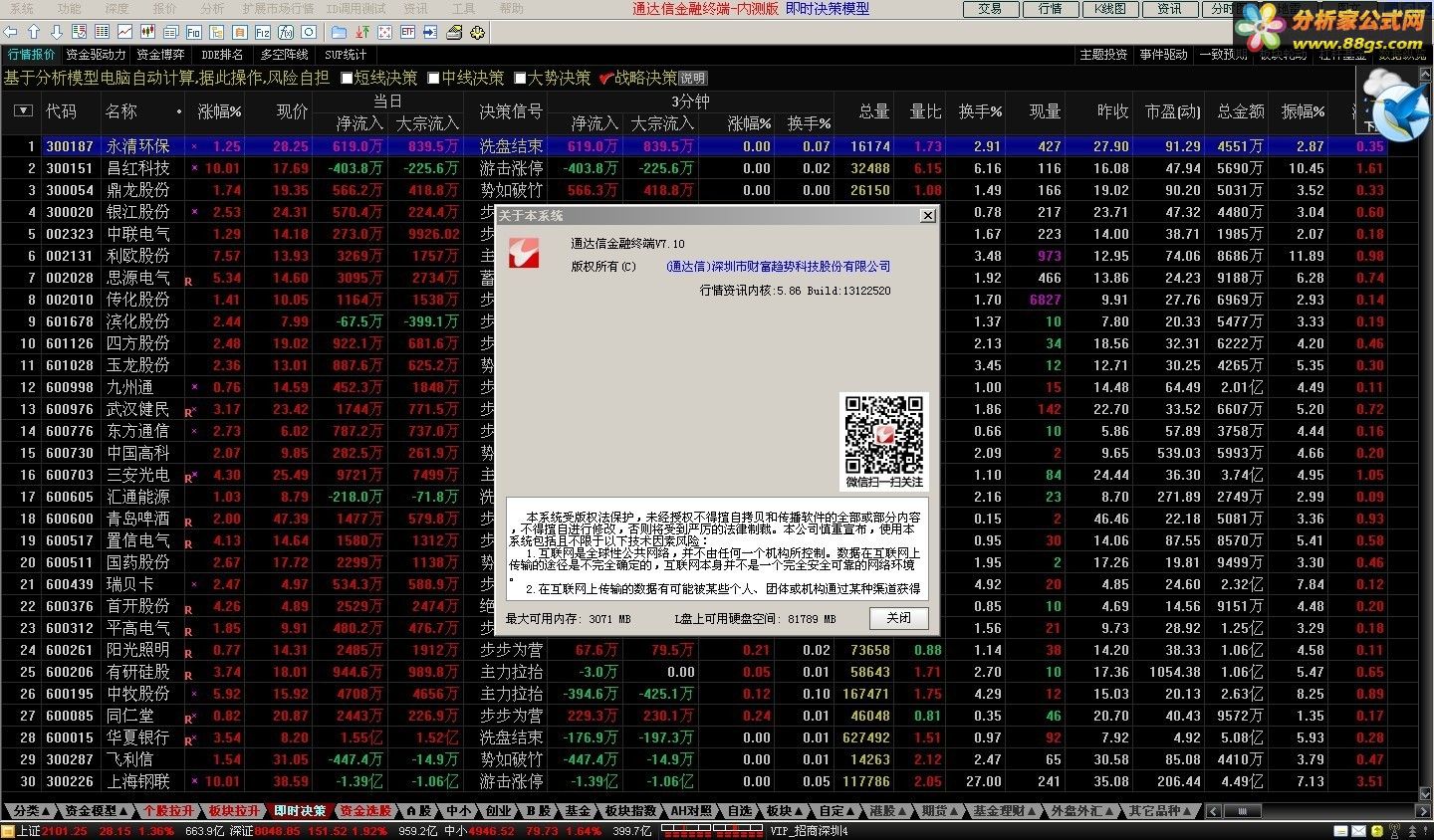Select the 个股拉升 bottom tab
1434x840 pixels.
click(168, 811)
